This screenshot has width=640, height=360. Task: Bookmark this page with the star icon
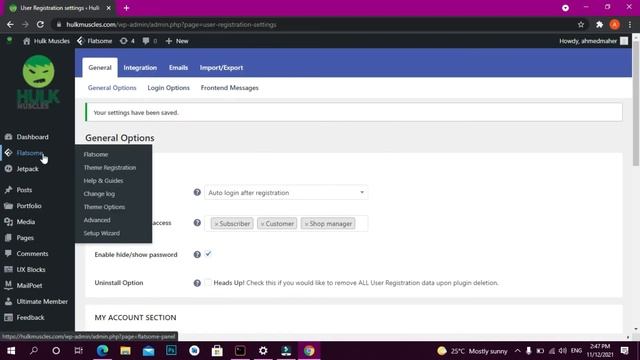click(x=581, y=24)
